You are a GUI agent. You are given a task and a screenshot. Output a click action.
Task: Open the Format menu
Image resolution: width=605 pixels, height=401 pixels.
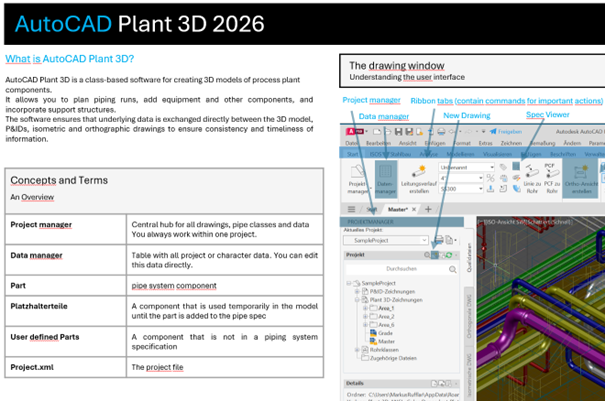point(462,143)
